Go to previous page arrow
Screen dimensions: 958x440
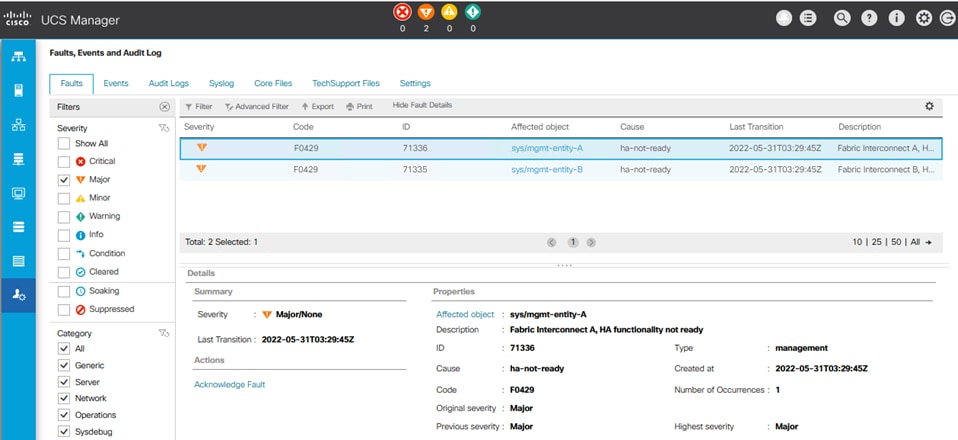click(552, 242)
